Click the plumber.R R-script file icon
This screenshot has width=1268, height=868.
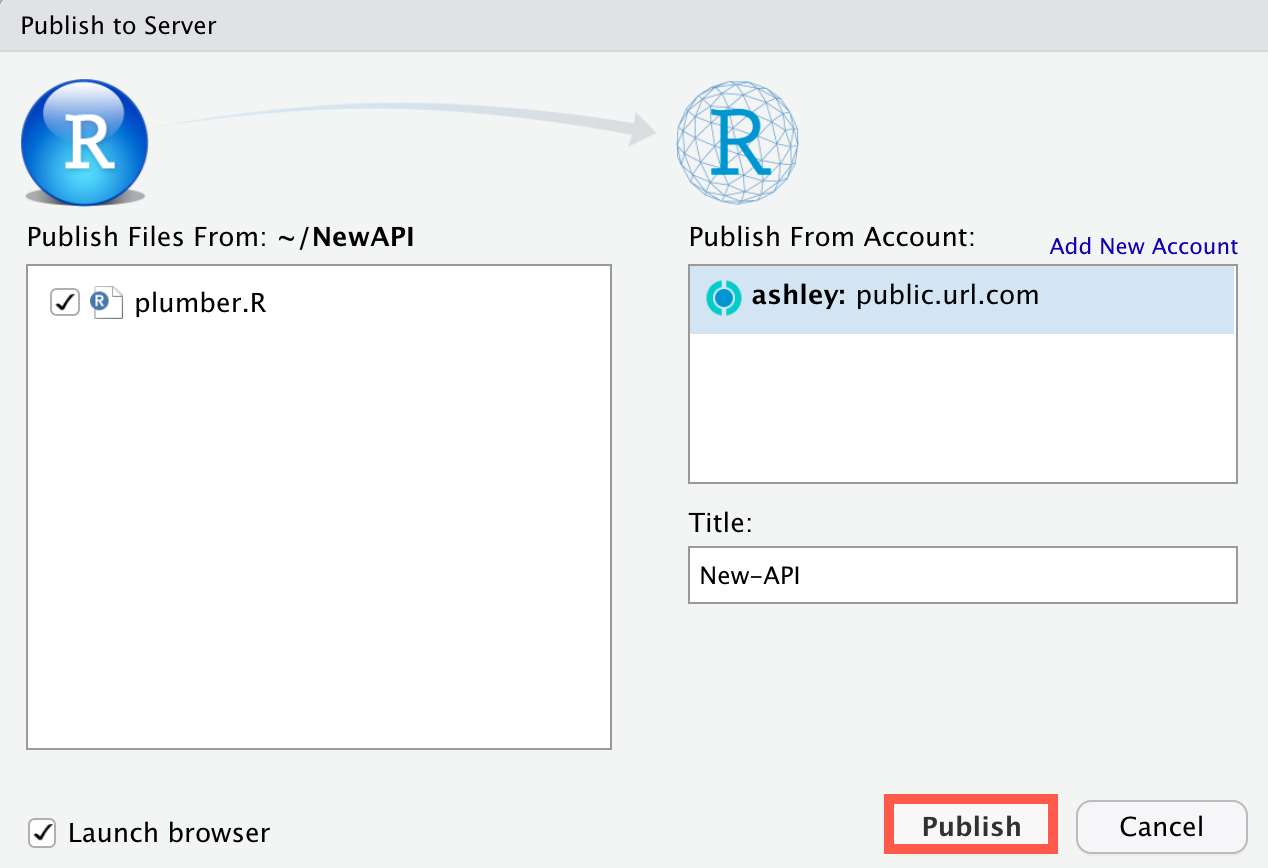(x=106, y=302)
